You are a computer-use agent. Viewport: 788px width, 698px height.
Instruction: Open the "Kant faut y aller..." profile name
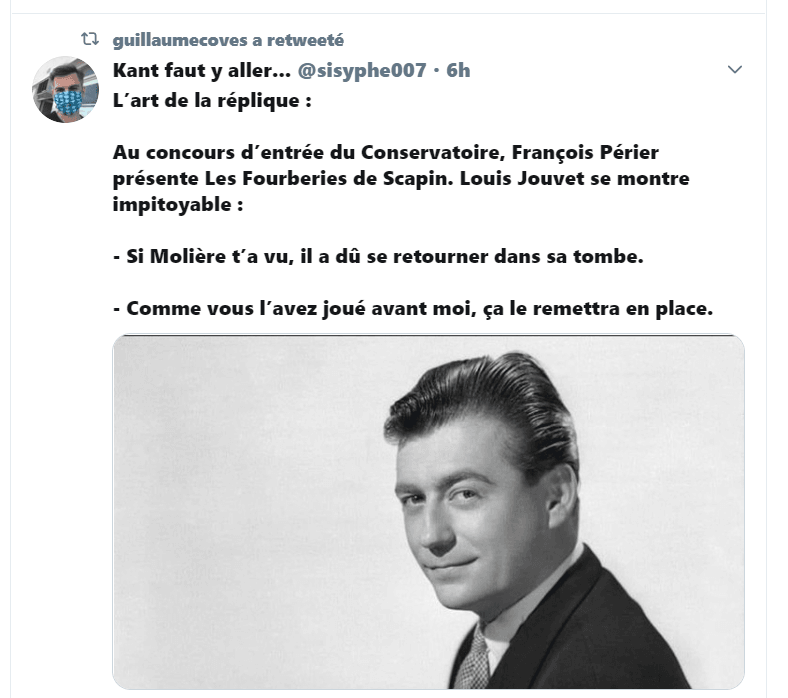[x=202, y=70]
